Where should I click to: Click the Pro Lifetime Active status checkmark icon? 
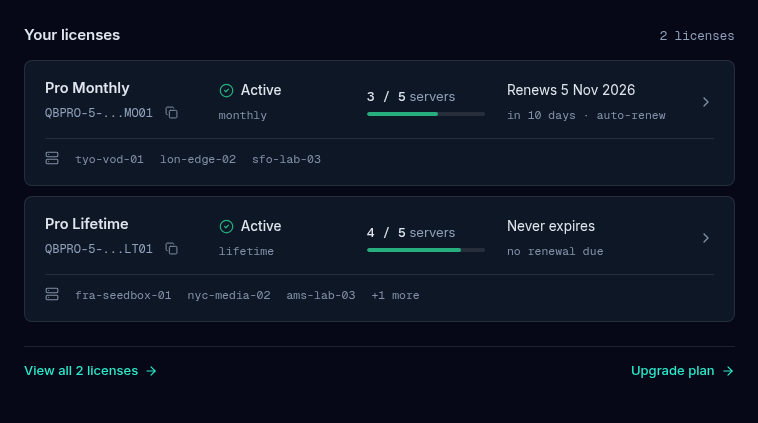point(226,226)
